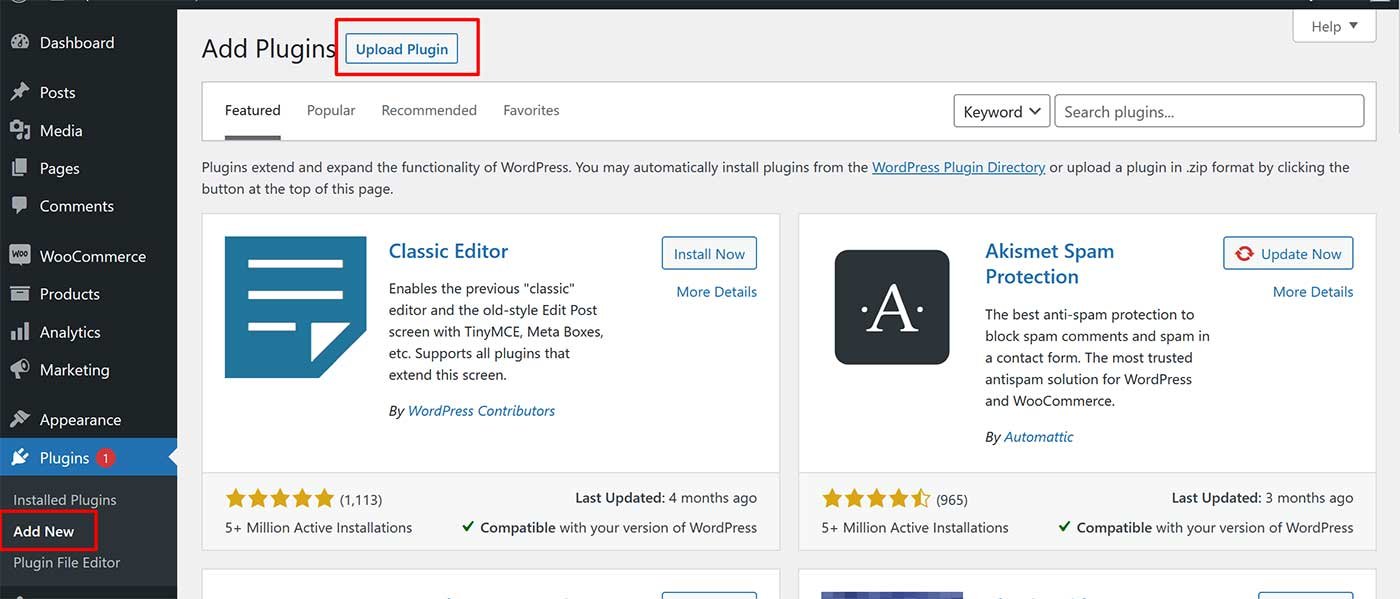Click the WooCommerce logo icon

click(x=19, y=256)
